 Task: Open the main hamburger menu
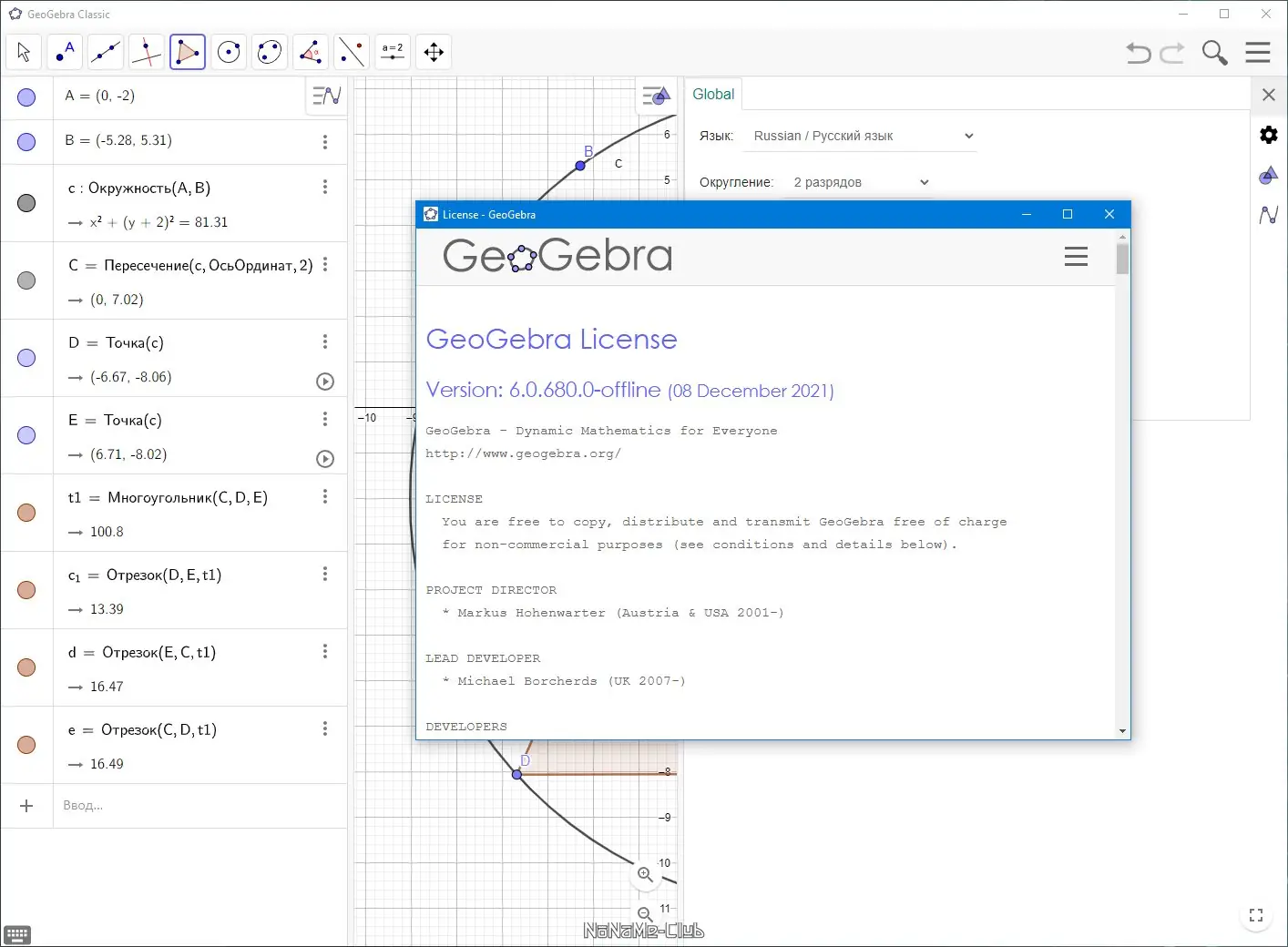1258,53
